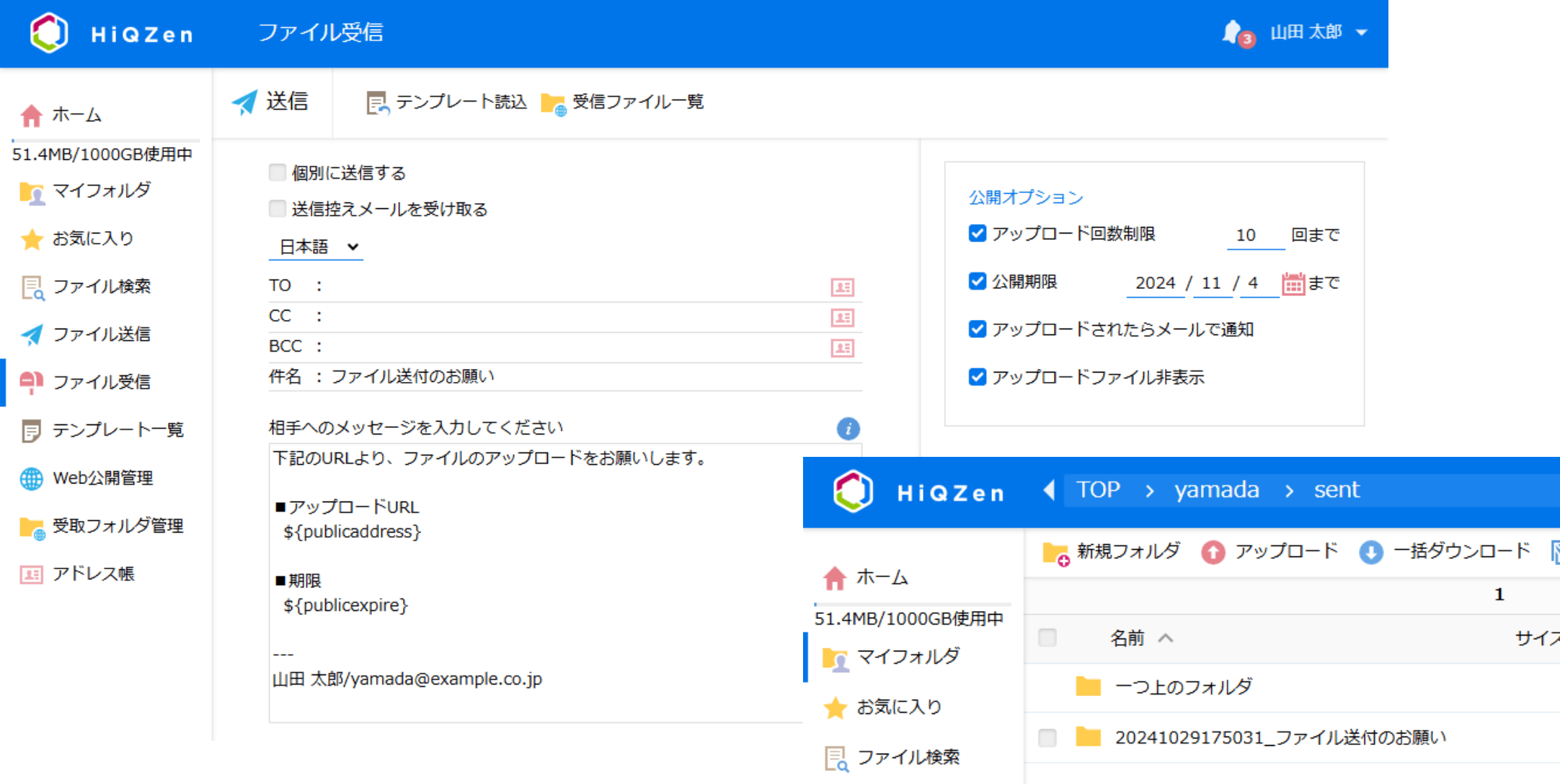
Task: Click the month field showing 11
Action: (x=1212, y=283)
